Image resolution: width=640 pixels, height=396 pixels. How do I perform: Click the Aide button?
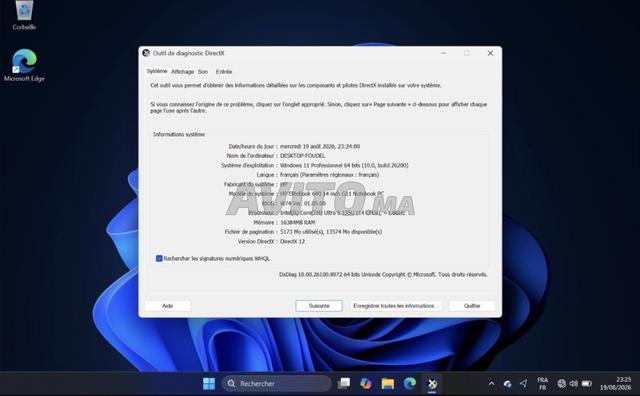pos(168,306)
